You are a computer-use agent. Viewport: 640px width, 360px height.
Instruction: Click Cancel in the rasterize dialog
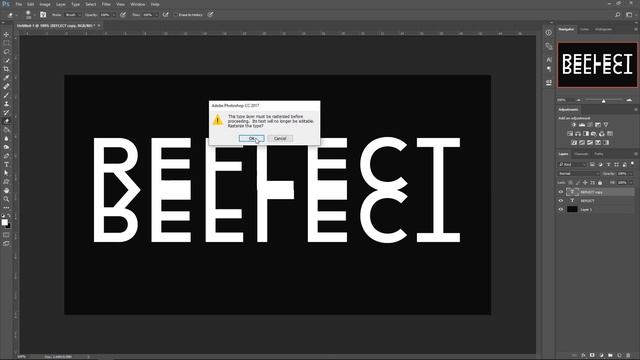(x=280, y=139)
